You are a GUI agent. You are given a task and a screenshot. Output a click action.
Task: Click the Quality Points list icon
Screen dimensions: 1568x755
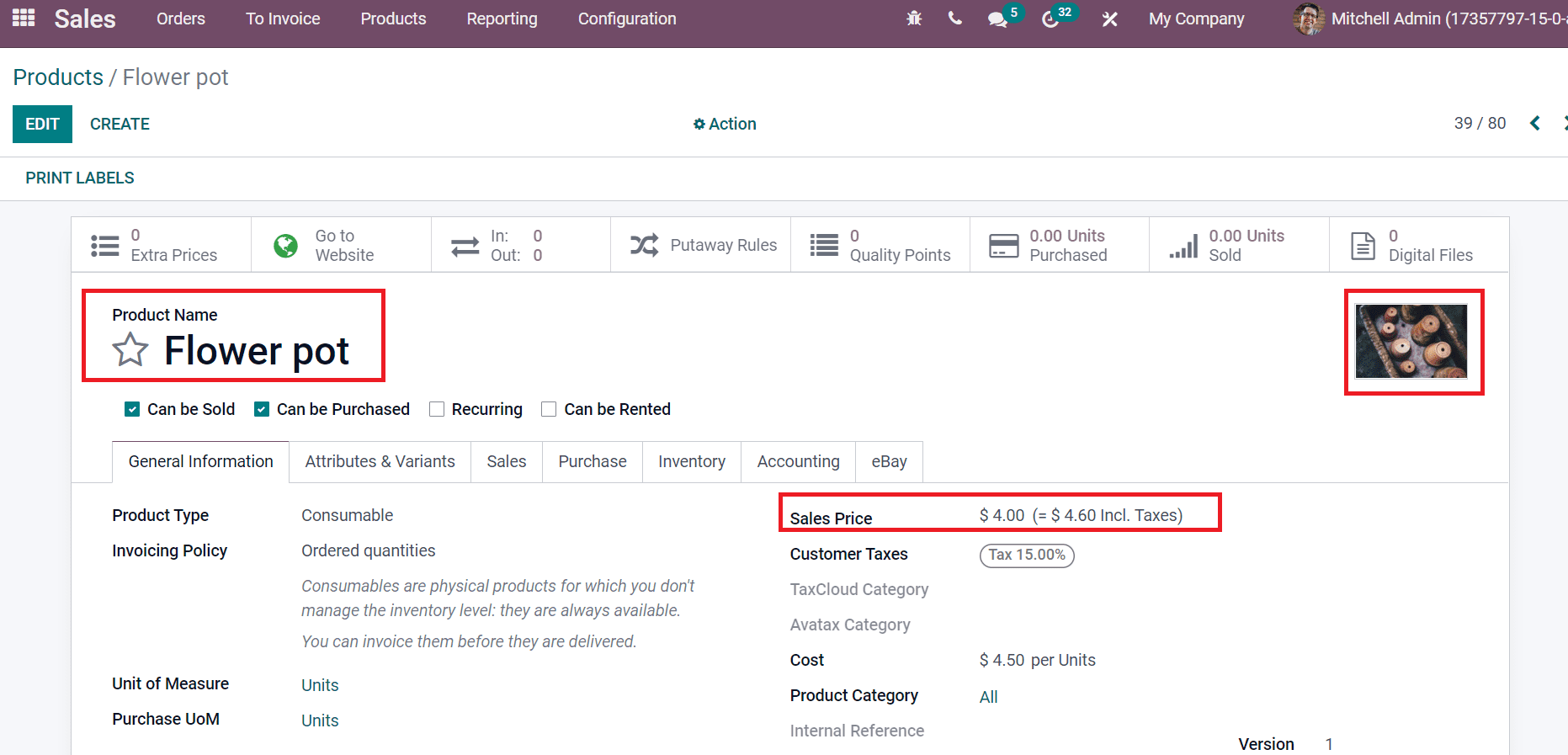tap(824, 245)
